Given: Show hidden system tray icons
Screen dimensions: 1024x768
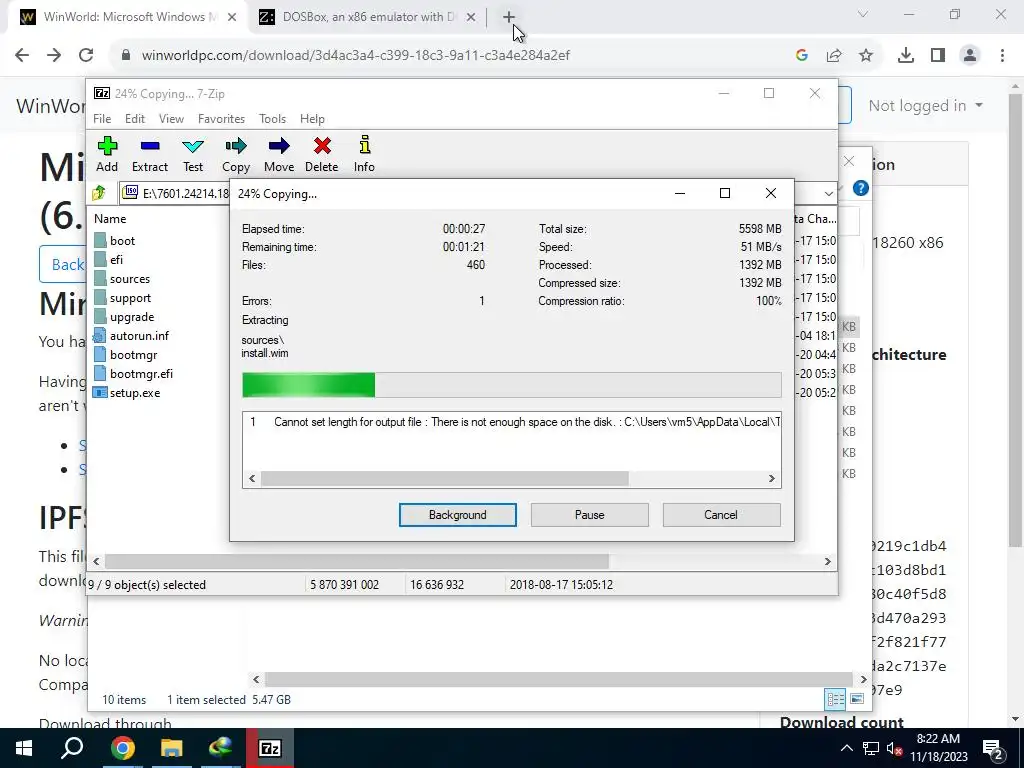Looking at the screenshot, I should click(x=846, y=748).
